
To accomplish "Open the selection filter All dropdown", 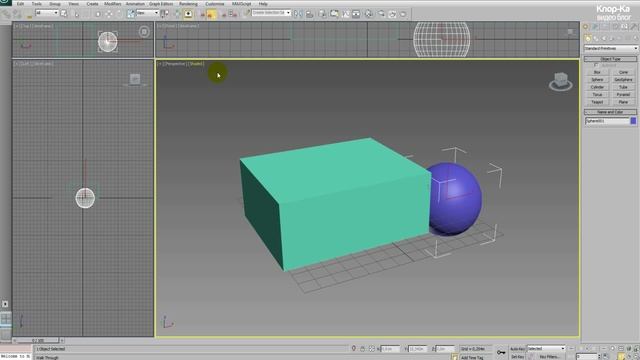I will 47,13.
